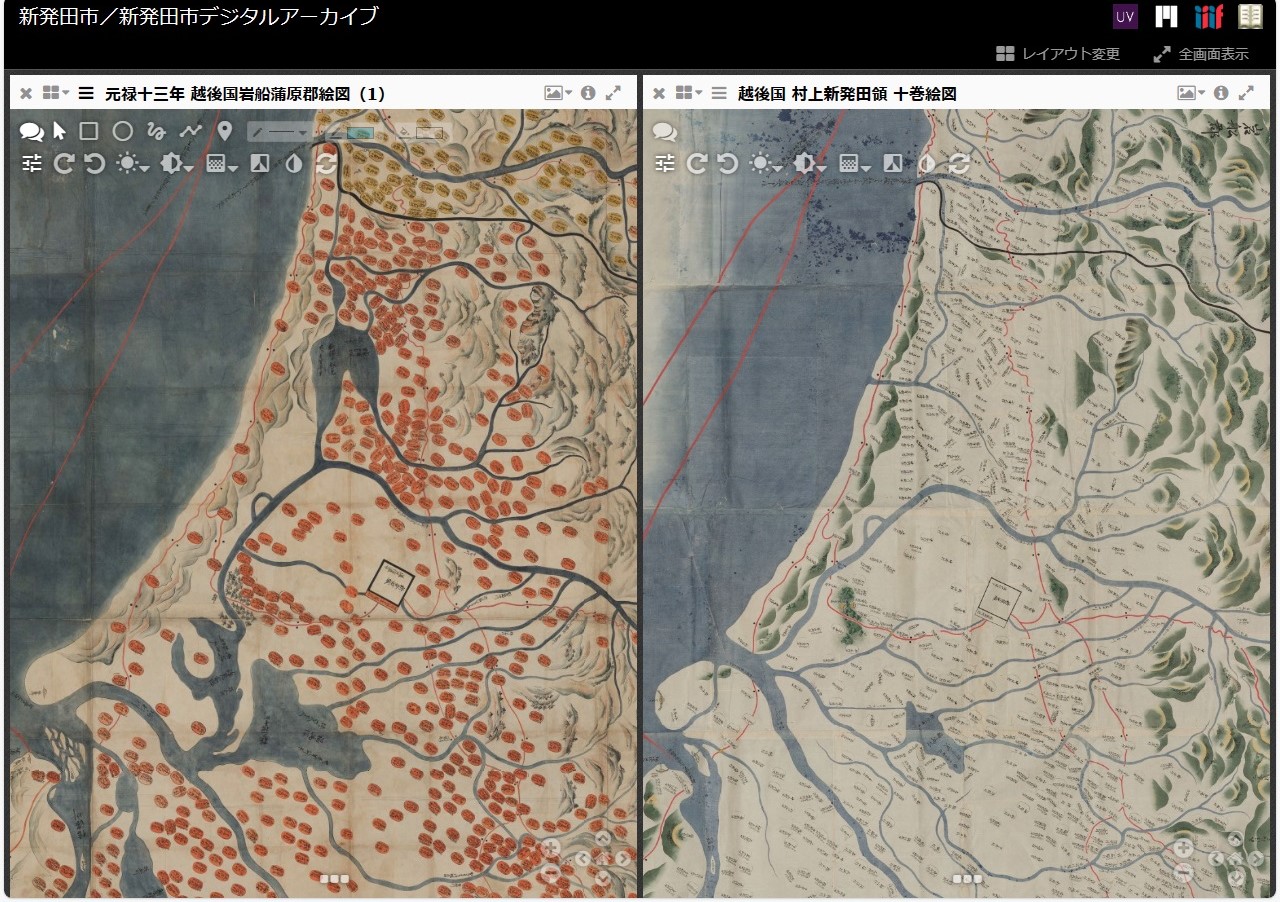Toggle image manipulation tools in left window

(32, 163)
